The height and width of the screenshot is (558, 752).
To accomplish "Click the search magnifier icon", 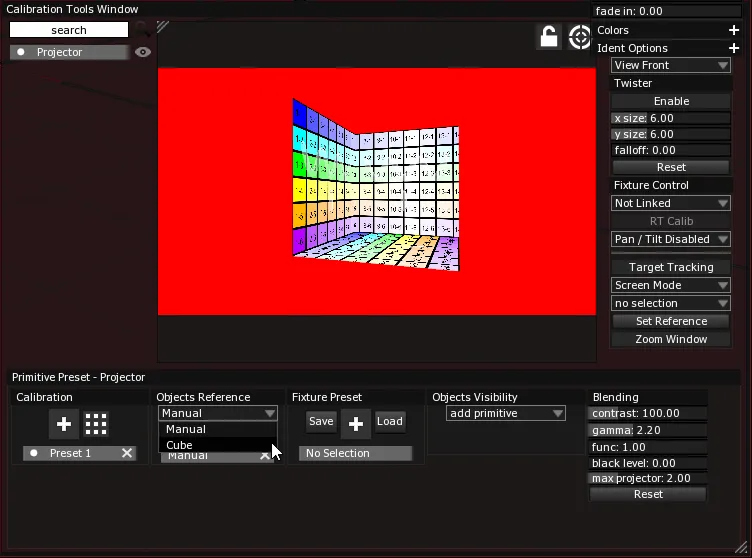I will 142,29.
